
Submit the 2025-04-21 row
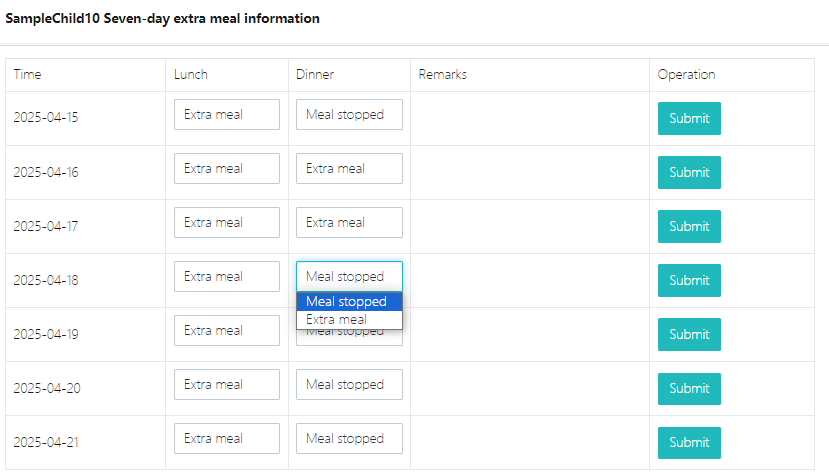tap(689, 442)
